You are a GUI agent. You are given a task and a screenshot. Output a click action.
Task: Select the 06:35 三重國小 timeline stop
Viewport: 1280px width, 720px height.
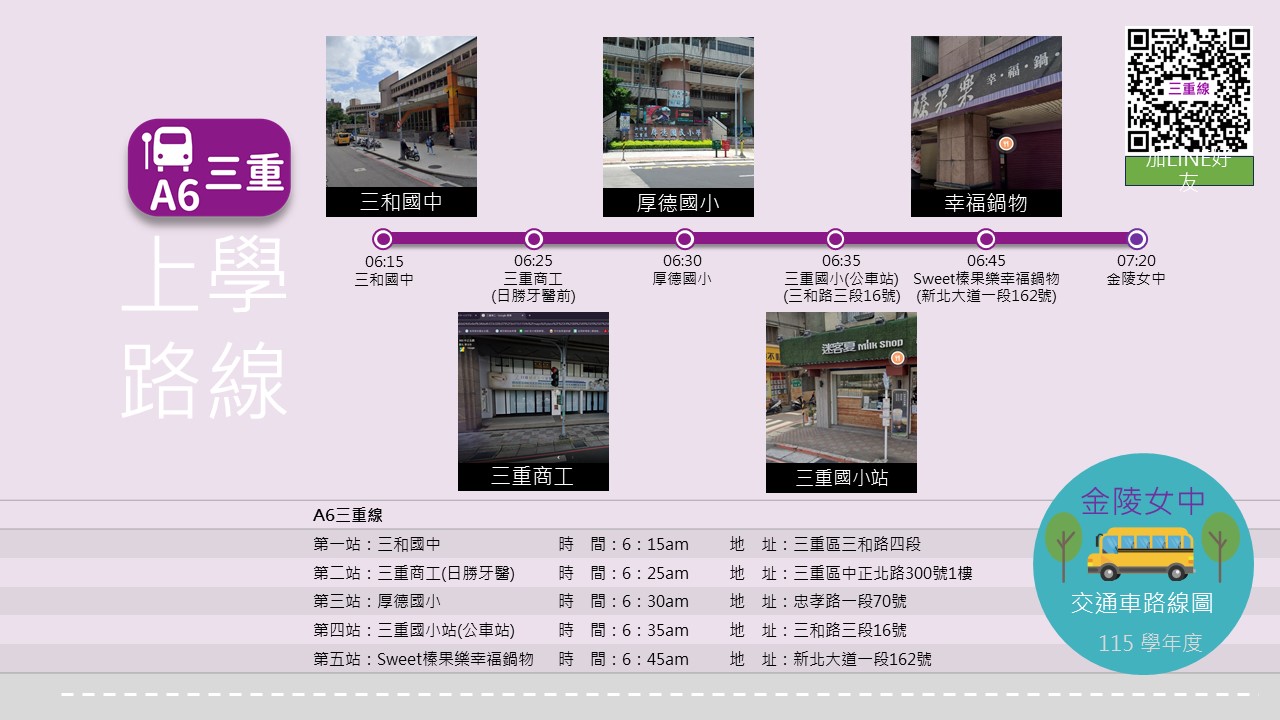835,239
